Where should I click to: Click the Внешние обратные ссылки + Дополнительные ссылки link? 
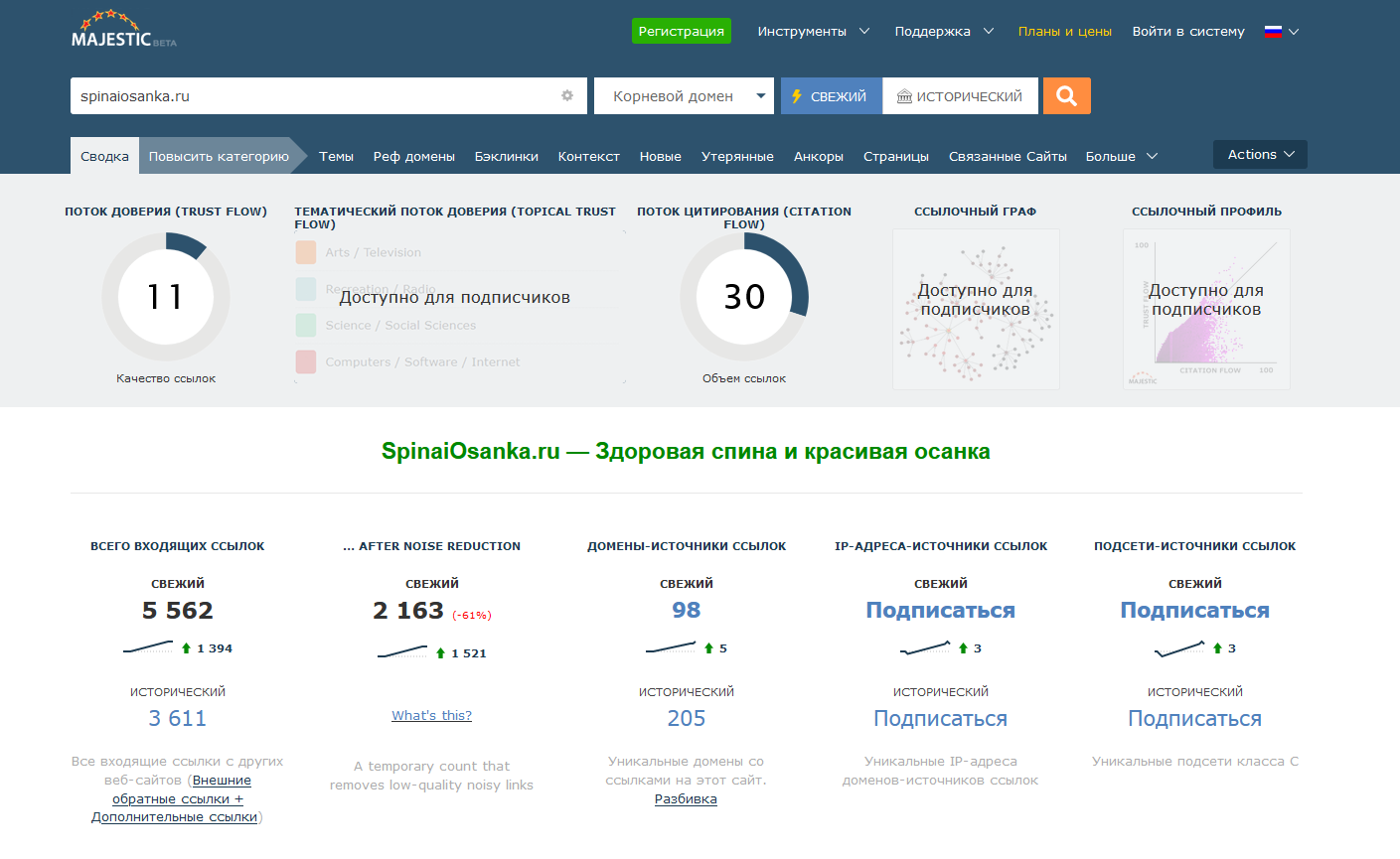(175, 798)
